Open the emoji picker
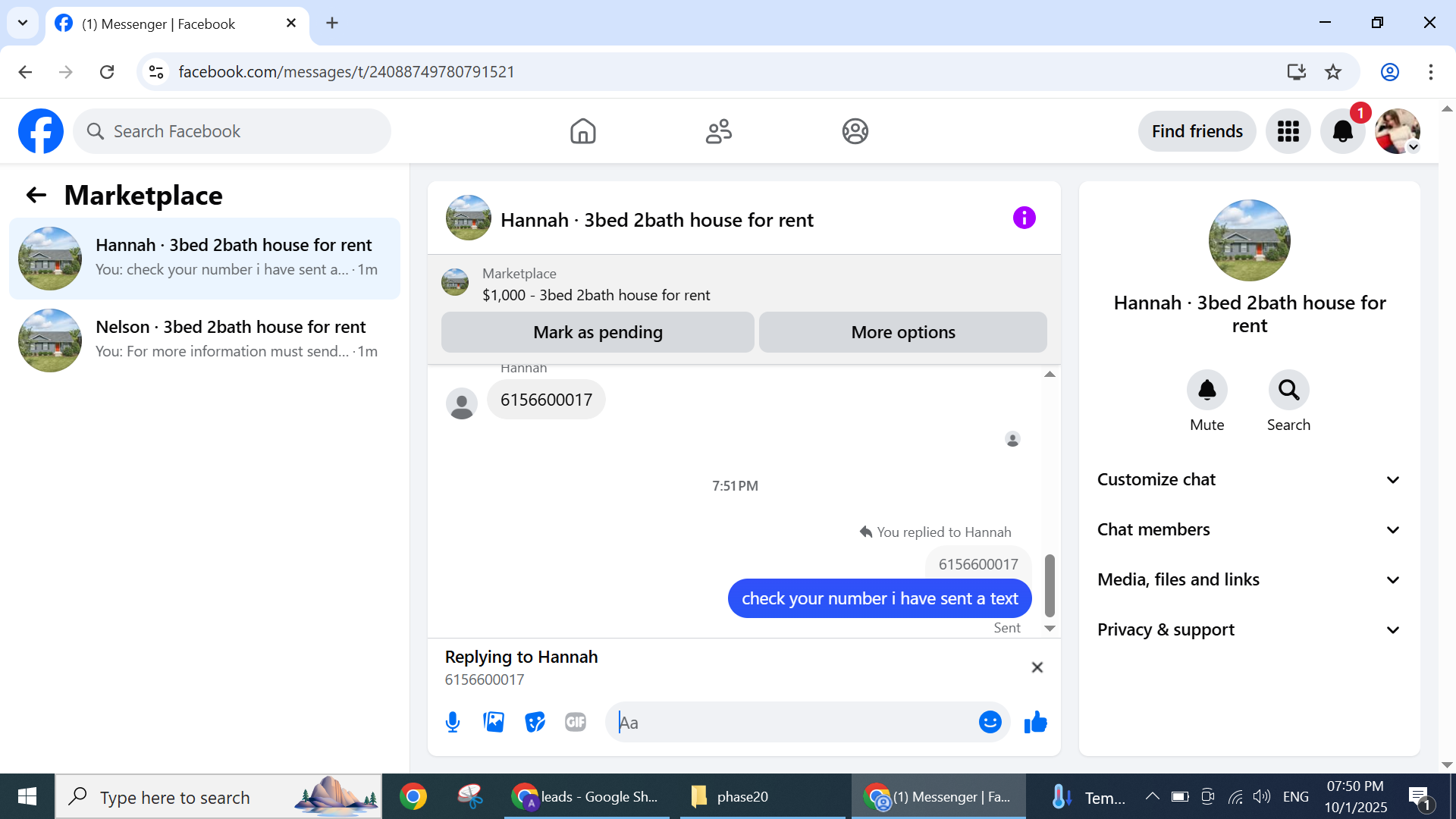 990,722
